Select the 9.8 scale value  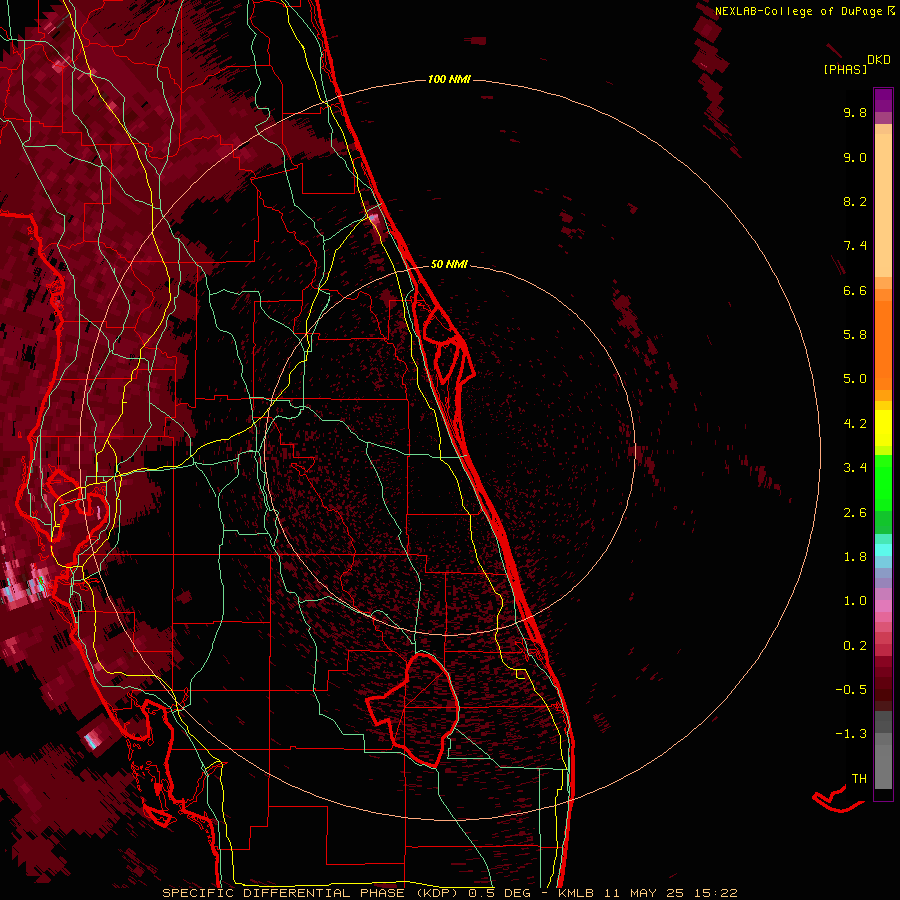pos(855,112)
